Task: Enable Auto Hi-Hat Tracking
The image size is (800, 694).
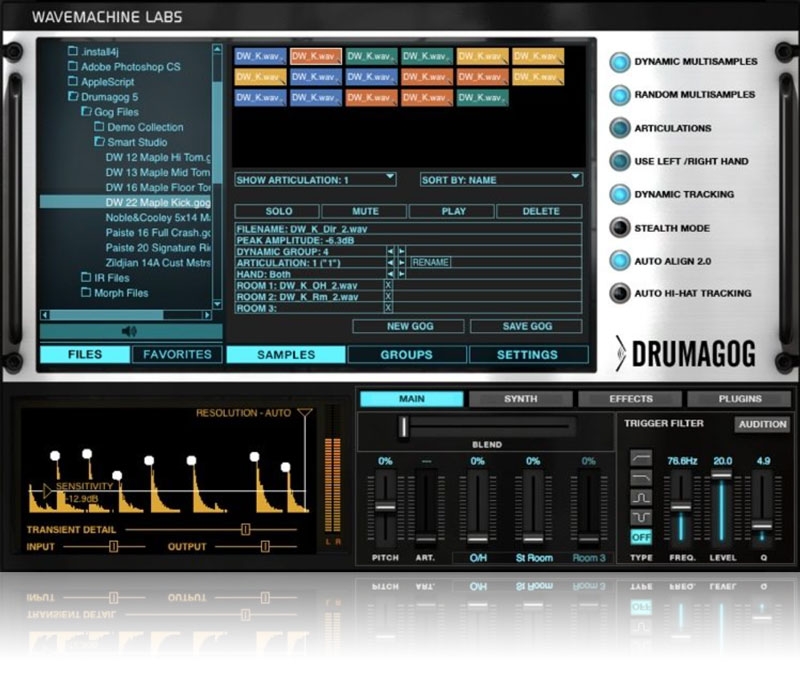Action: pyautogui.click(x=620, y=293)
